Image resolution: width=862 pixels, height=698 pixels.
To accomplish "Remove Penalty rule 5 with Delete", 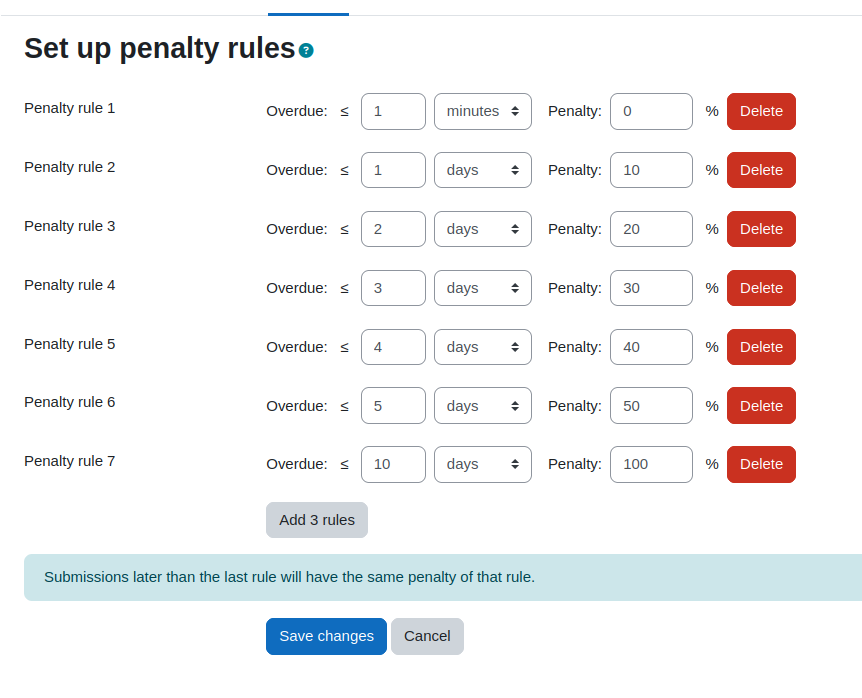I will [x=761, y=347].
